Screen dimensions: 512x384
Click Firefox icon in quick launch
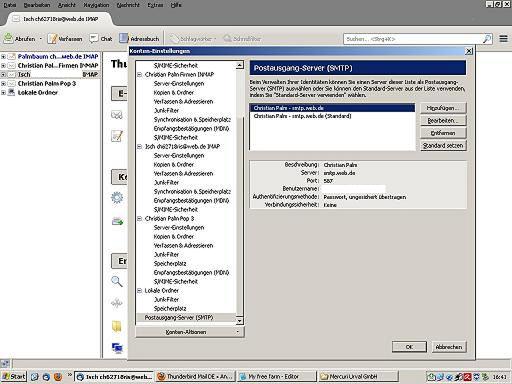tap(58, 377)
